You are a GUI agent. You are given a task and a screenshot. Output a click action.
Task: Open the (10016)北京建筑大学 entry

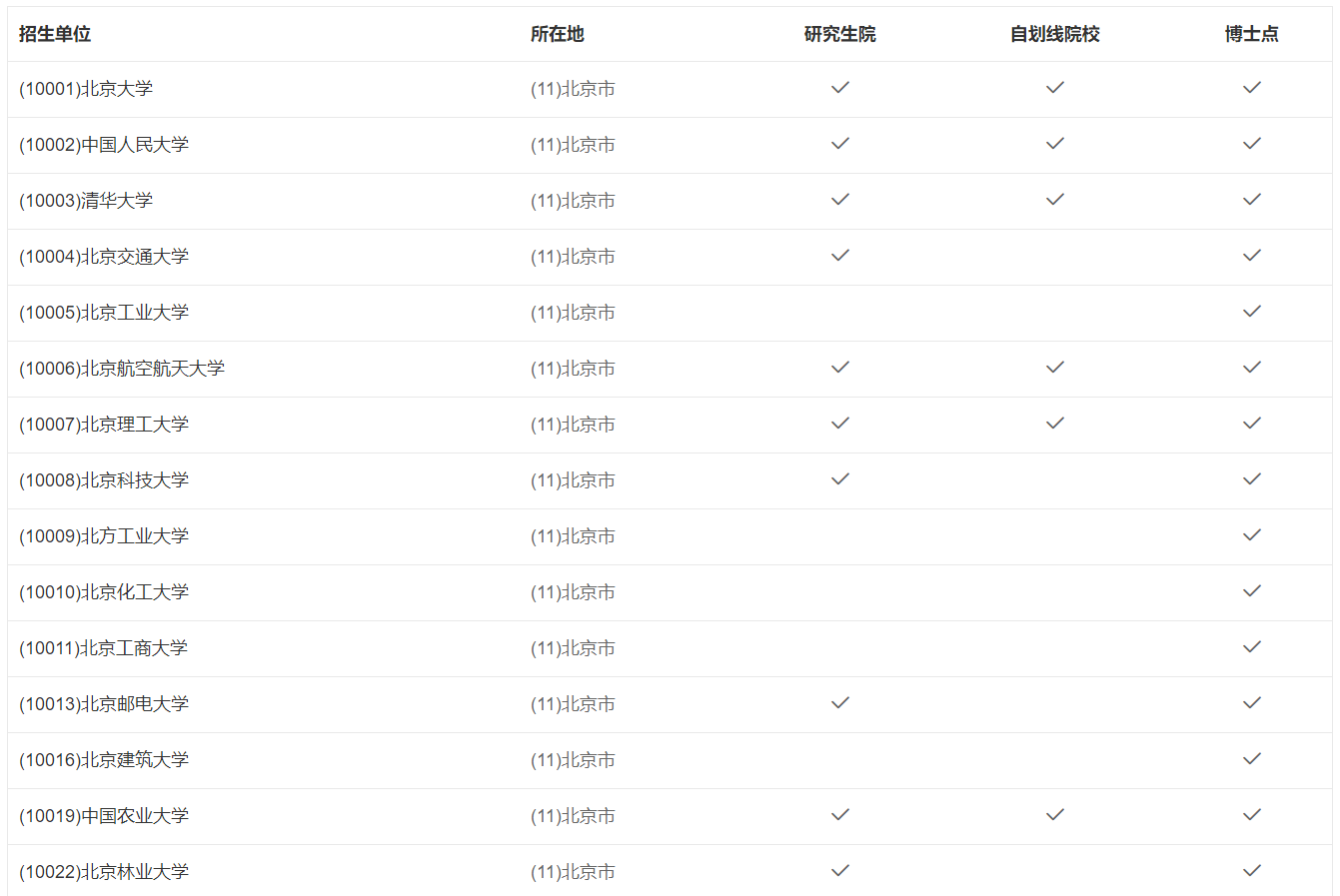coord(104,760)
